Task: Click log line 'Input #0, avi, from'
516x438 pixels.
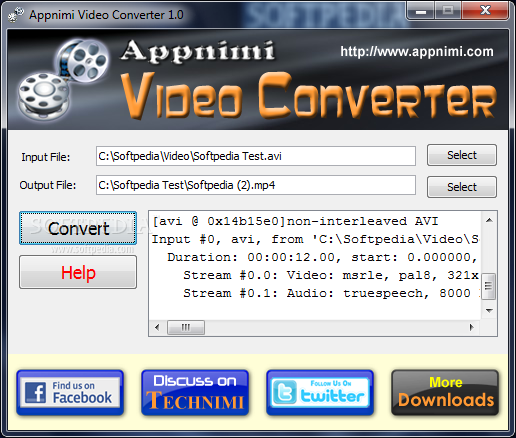Action: tap(315, 239)
